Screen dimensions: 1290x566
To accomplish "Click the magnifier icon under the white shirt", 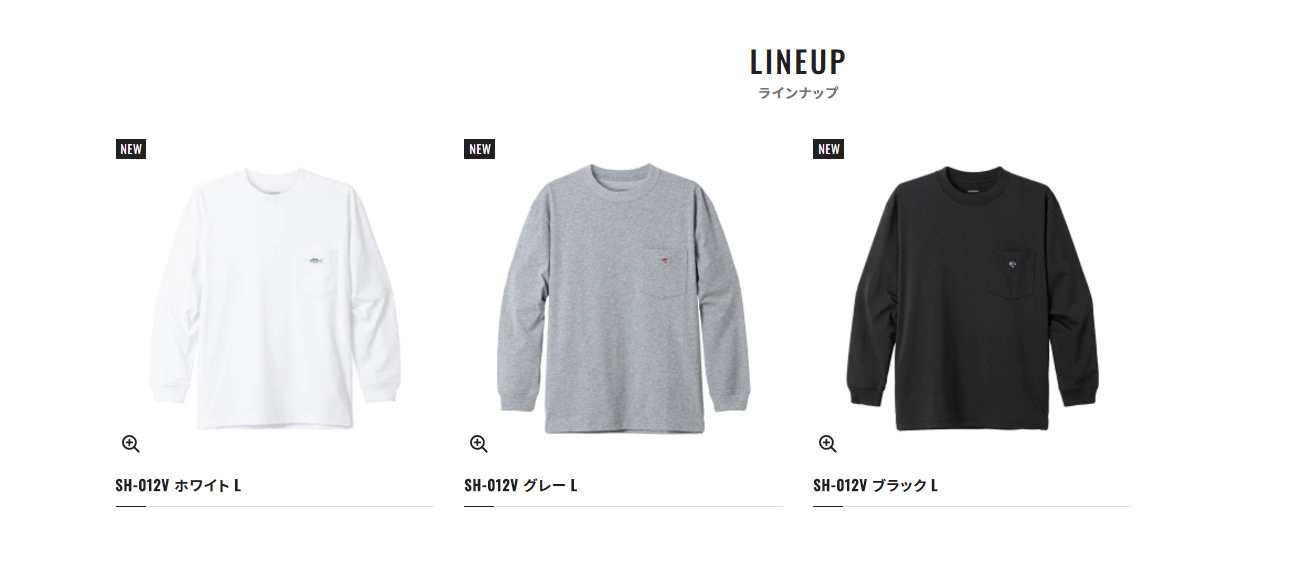I will [x=130, y=444].
